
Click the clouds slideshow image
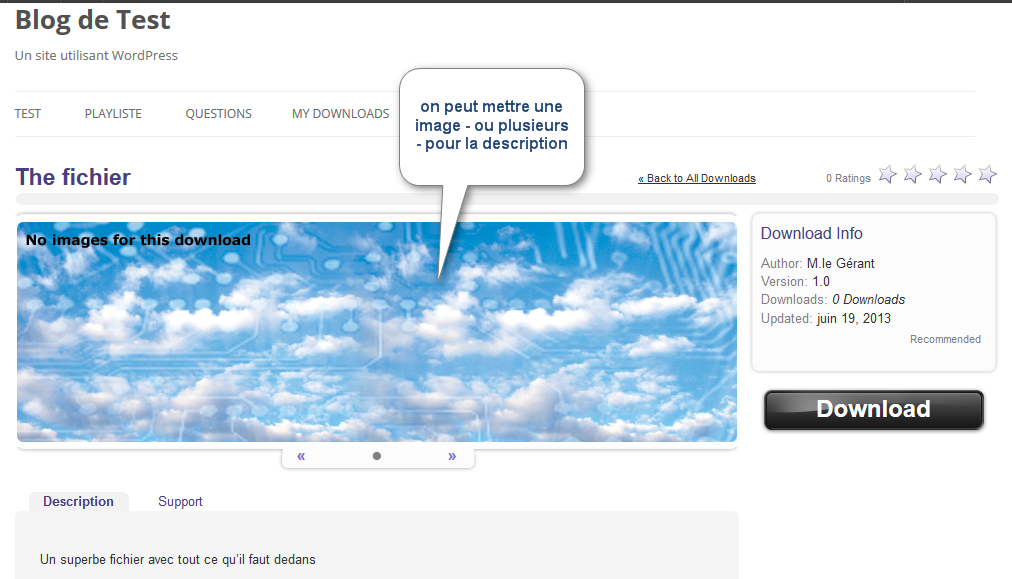[377, 332]
